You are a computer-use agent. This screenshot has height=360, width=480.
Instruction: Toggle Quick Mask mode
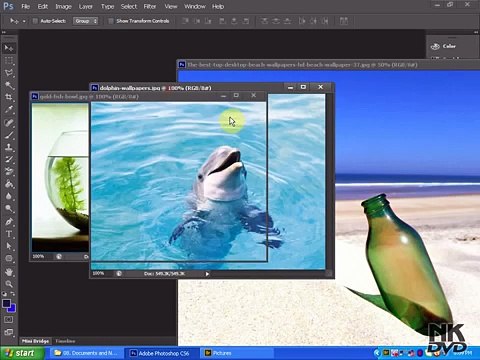[9, 320]
